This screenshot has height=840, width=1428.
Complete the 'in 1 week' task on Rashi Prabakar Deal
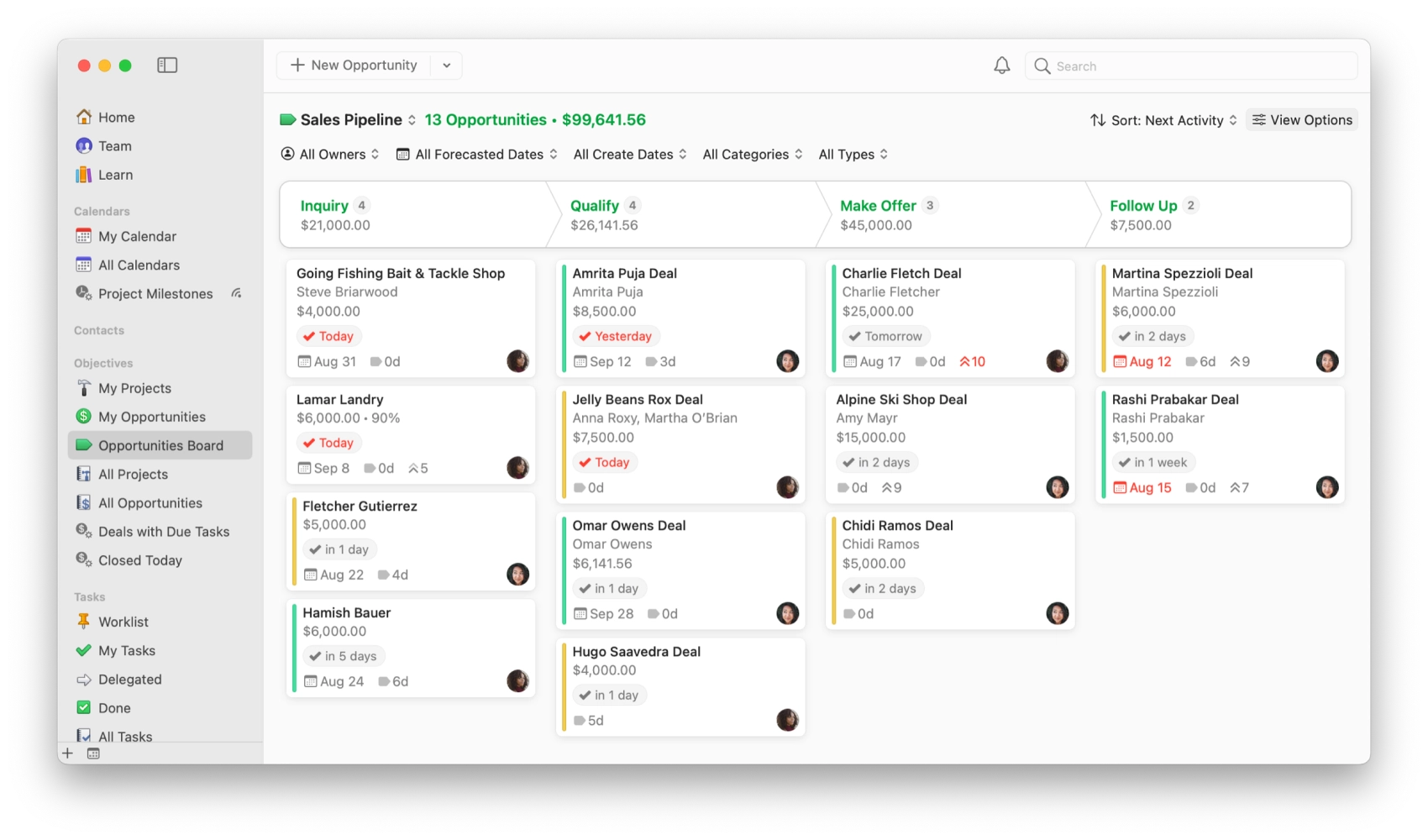point(1124,462)
